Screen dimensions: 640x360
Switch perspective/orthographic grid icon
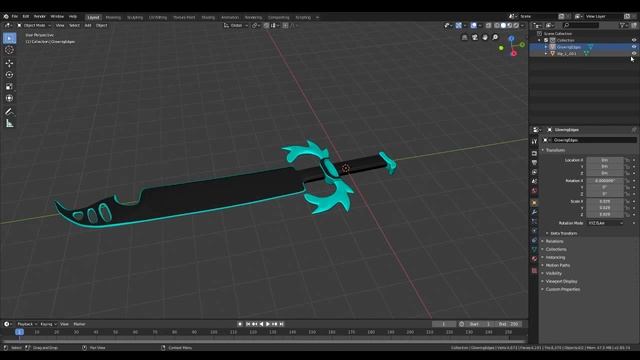click(x=464, y=38)
